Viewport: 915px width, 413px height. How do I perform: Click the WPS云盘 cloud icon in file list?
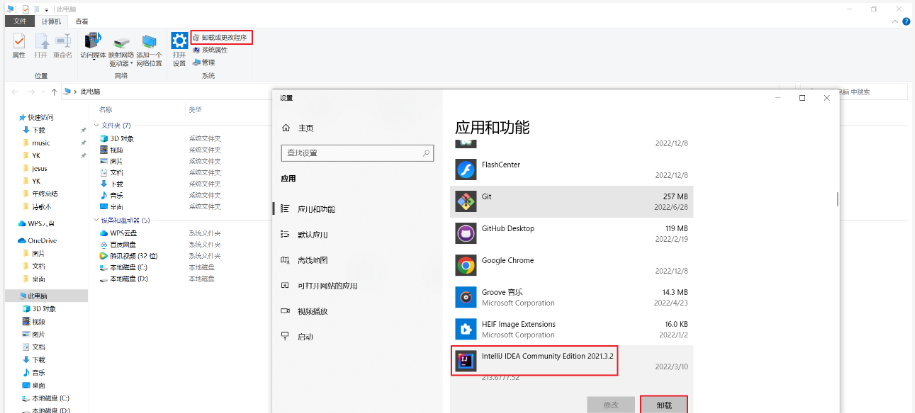pos(104,233)
